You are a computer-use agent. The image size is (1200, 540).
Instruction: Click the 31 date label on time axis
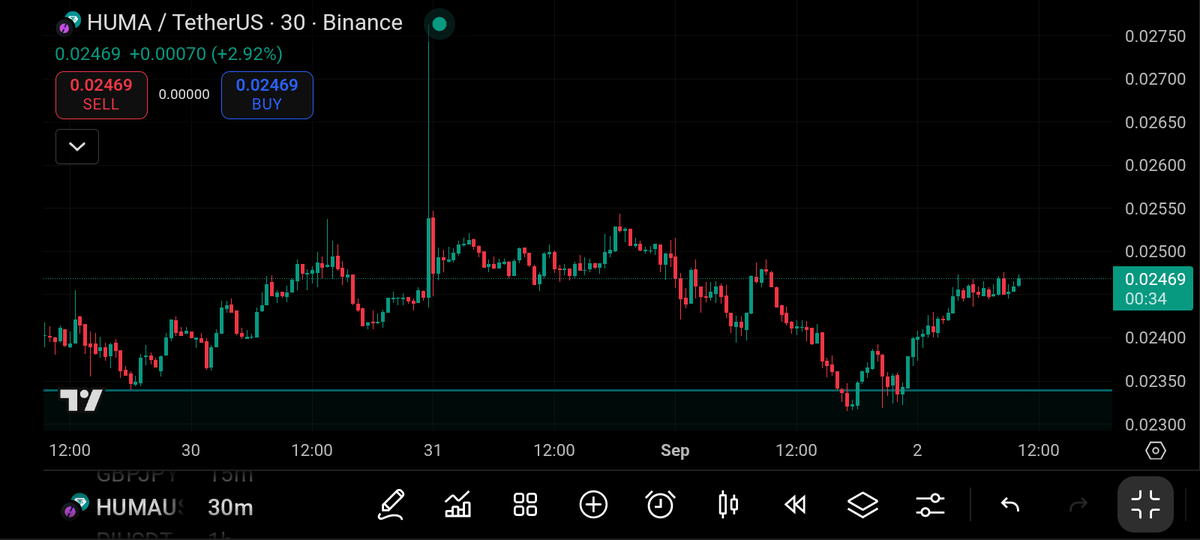433,451
